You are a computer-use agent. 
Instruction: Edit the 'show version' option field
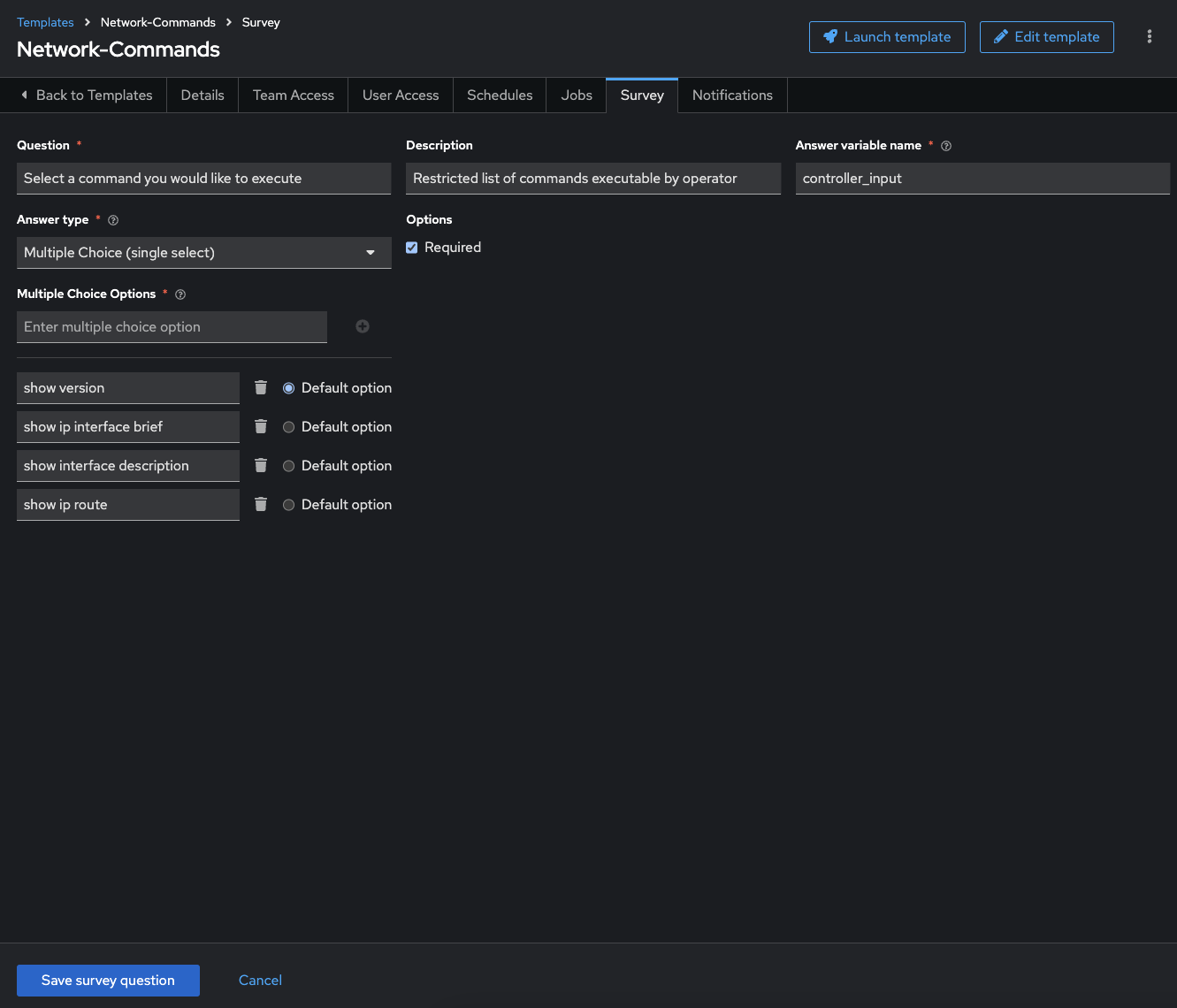tap(128, 388)
